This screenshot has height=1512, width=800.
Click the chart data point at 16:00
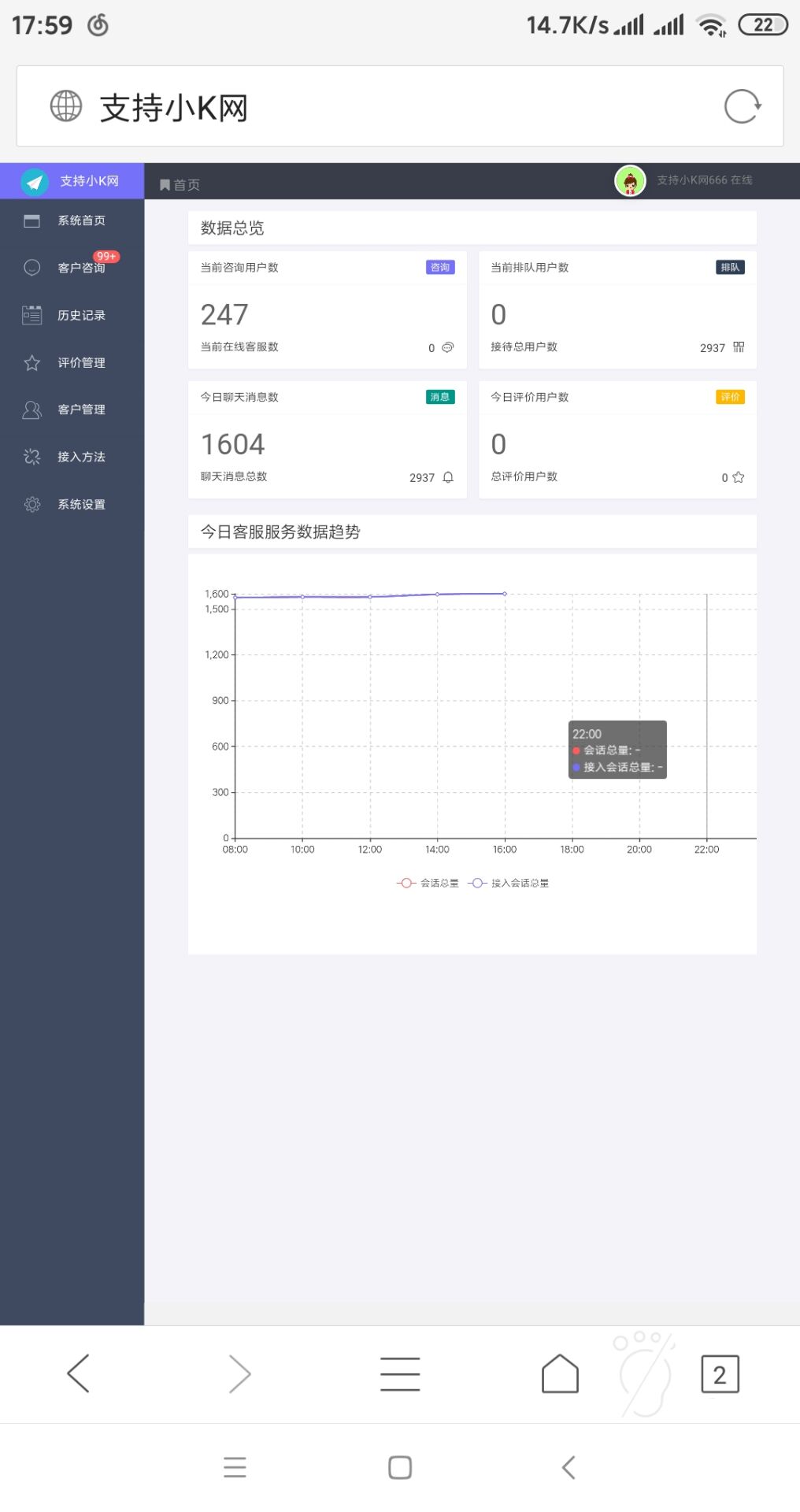505,594
